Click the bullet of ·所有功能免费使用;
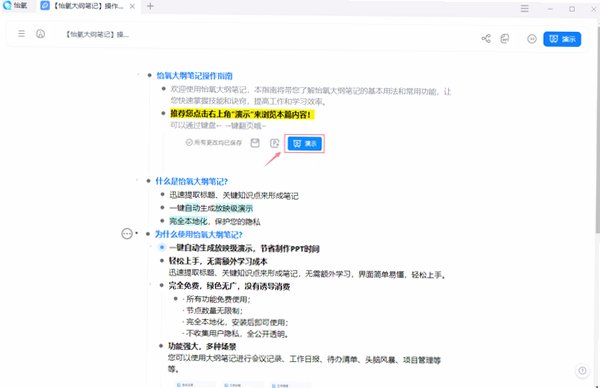Image resolution: width=600 pixels, height=388 pixels. (x=176, y=298)
